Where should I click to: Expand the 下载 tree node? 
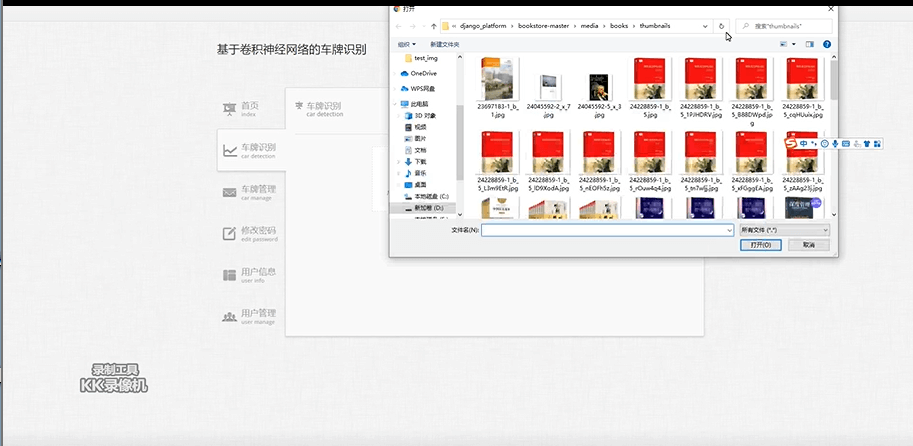[x=399, y=161]
